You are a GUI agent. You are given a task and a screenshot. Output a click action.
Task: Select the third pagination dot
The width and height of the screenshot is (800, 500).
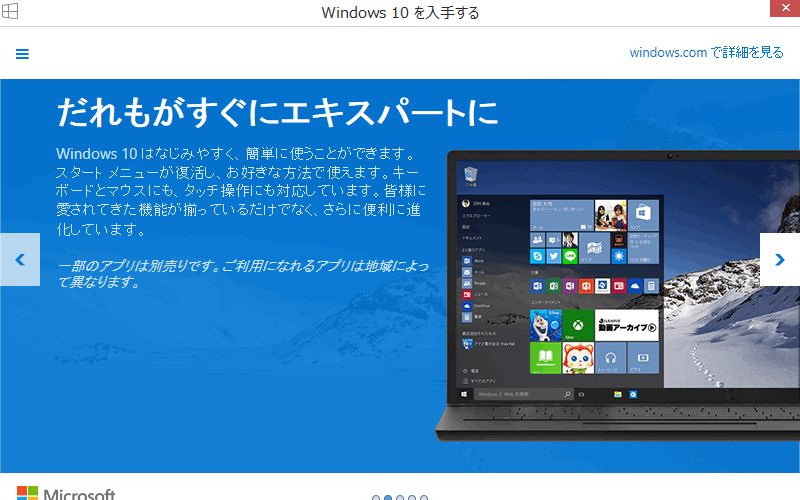[400, 497]
